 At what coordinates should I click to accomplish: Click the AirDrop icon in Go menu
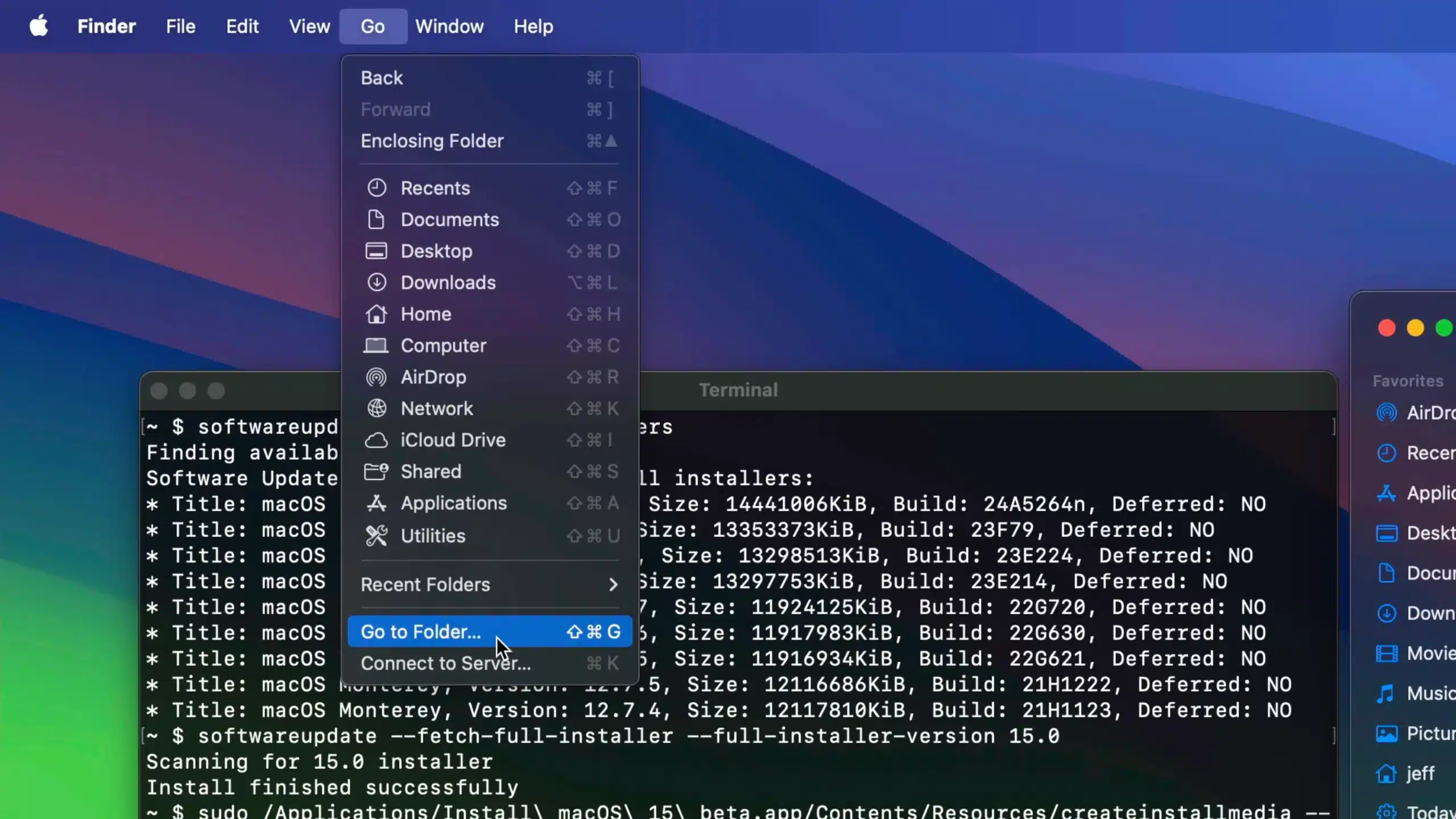tap(377, 377)
